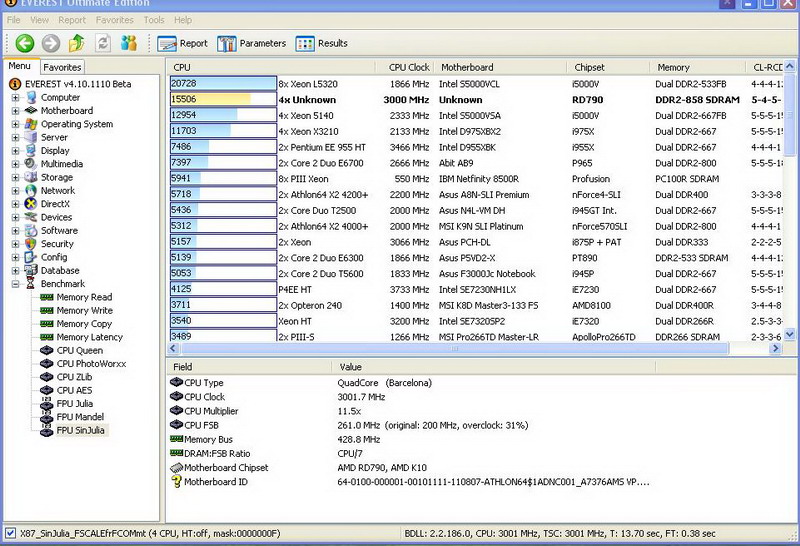Screen dimensions: 800x546
Task: Open the File menu
Action: (x=12, y=20)
